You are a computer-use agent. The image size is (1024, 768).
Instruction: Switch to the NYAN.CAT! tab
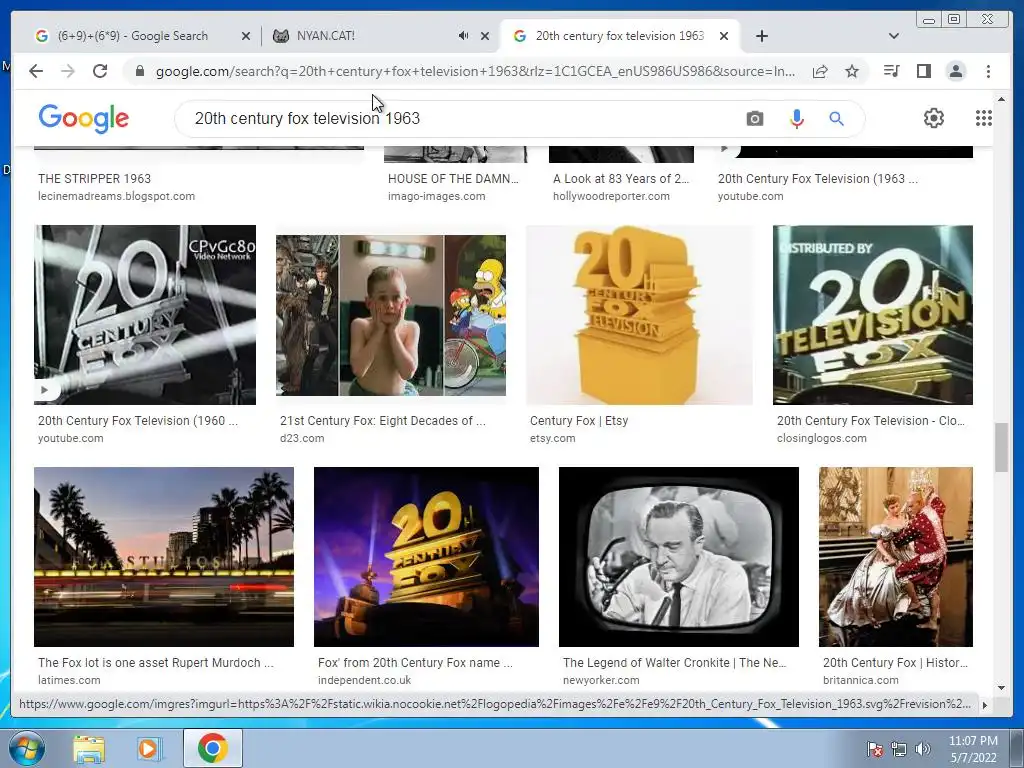(x=325, y=36)
